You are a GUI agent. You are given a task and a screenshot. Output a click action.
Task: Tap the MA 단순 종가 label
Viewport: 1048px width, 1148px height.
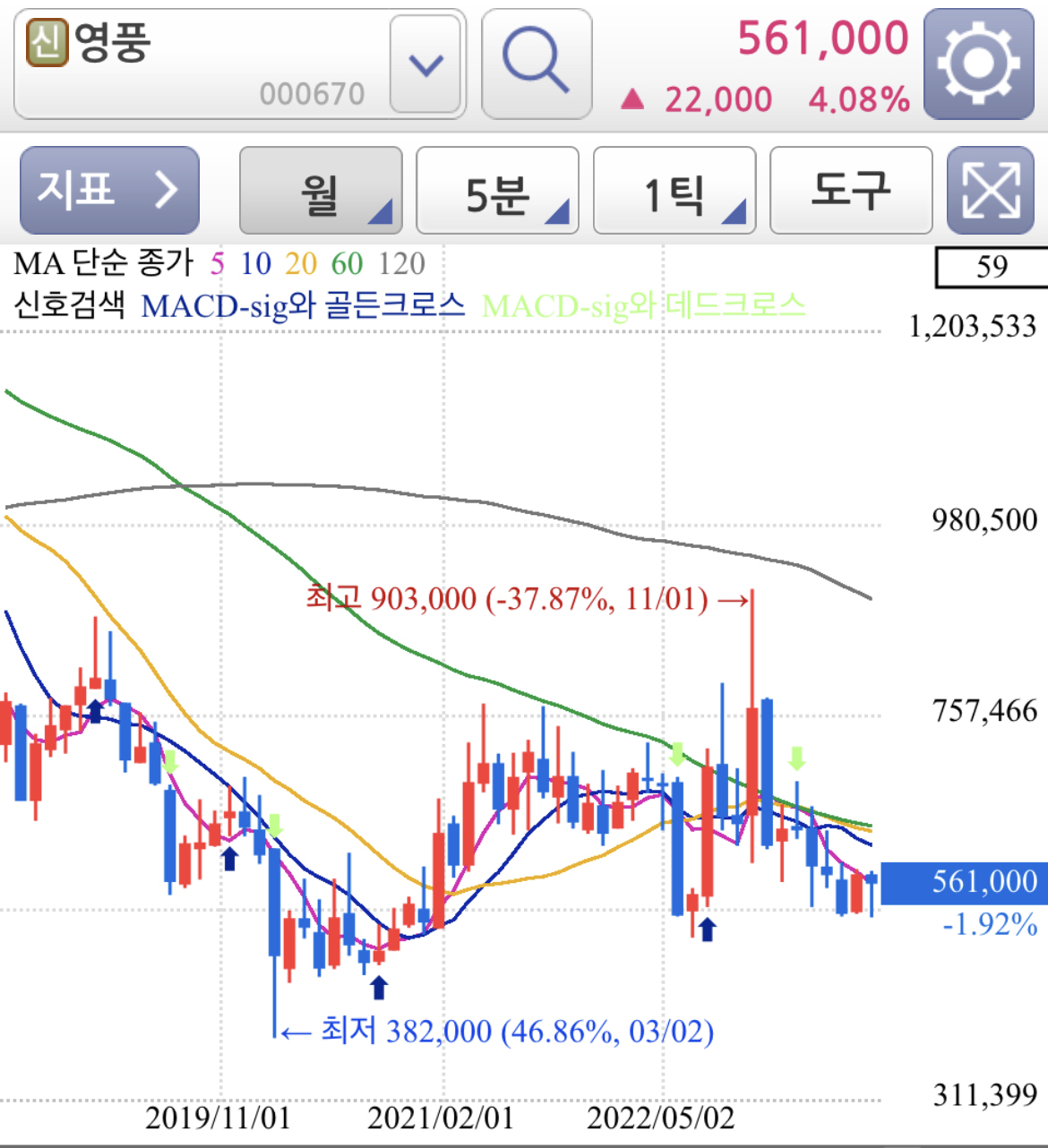pyautogui.click(x=104, y=263)
